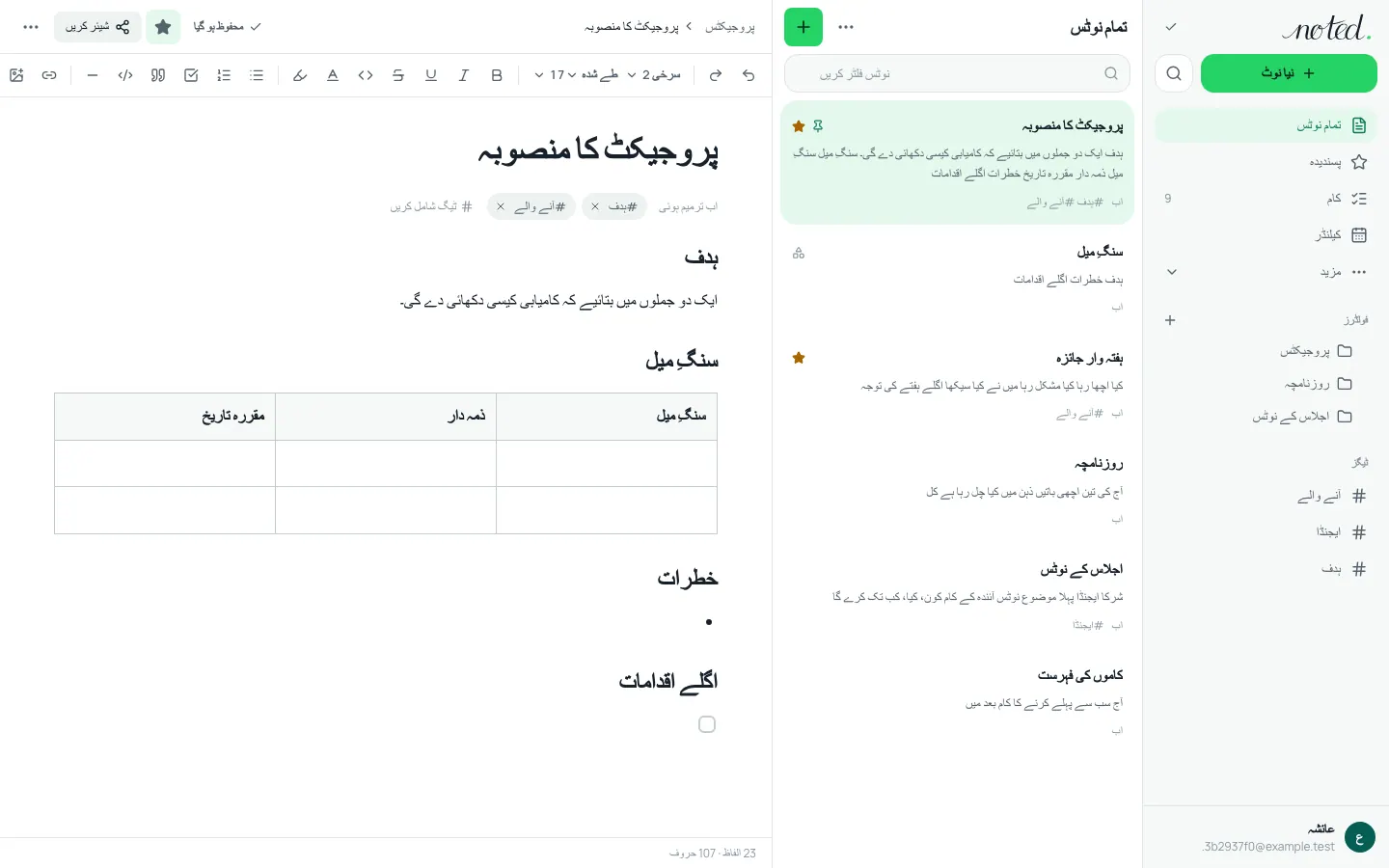Viewport: 1389px width, 868px height.
Task: Insert a checklist using the toolbar checkbox icon
Action: (191, 75)
